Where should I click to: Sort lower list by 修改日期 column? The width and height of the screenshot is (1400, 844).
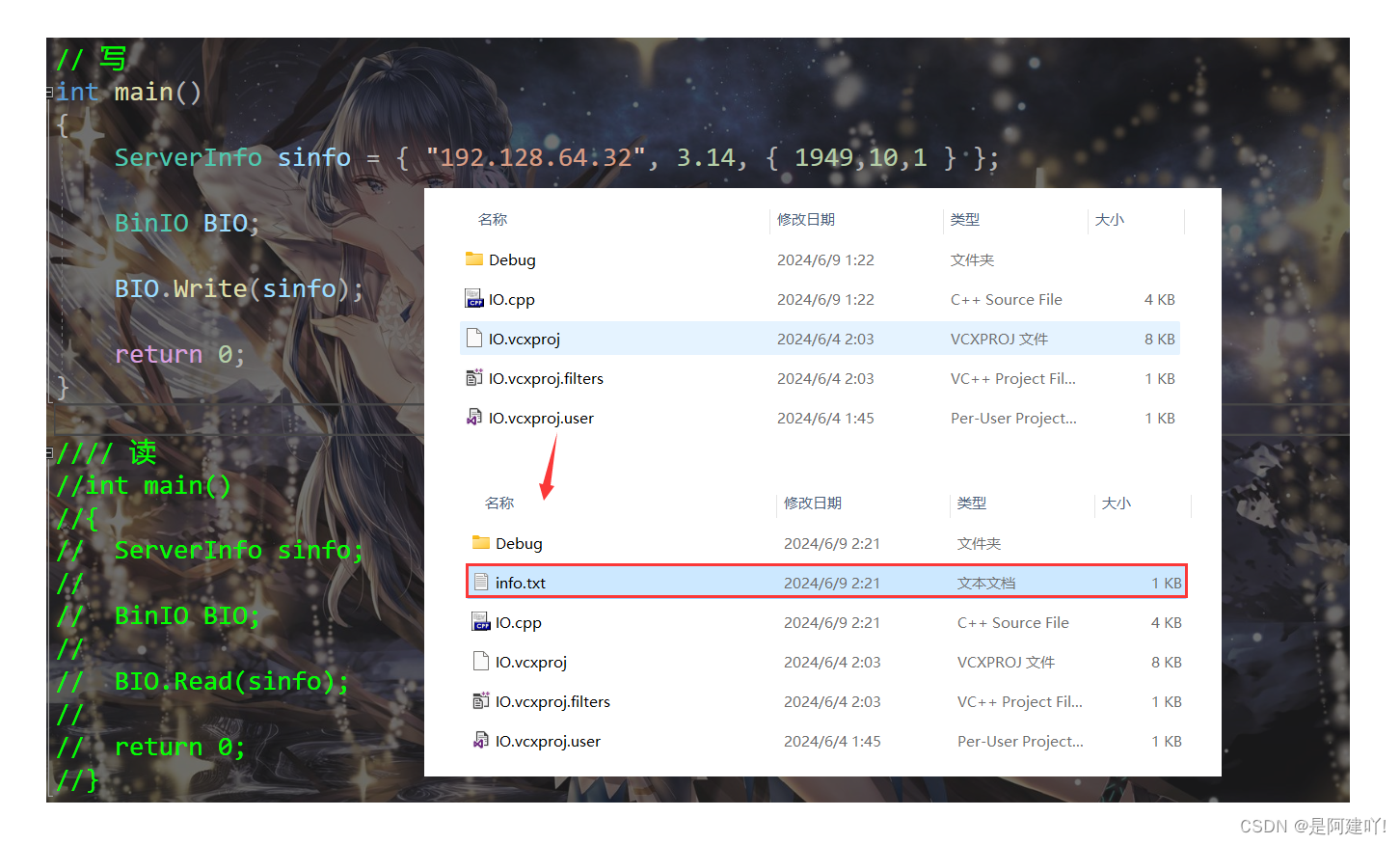[813, 504]
